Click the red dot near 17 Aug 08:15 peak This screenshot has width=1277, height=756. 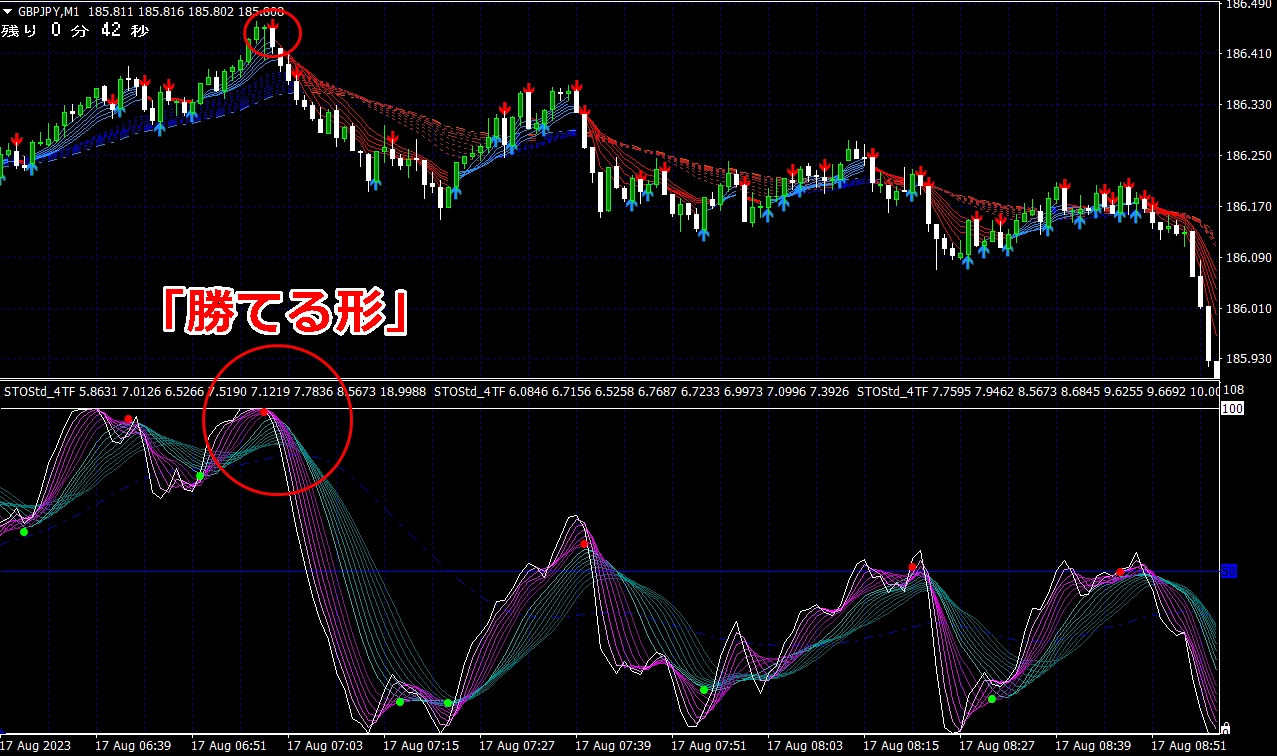tap(912, 567)
